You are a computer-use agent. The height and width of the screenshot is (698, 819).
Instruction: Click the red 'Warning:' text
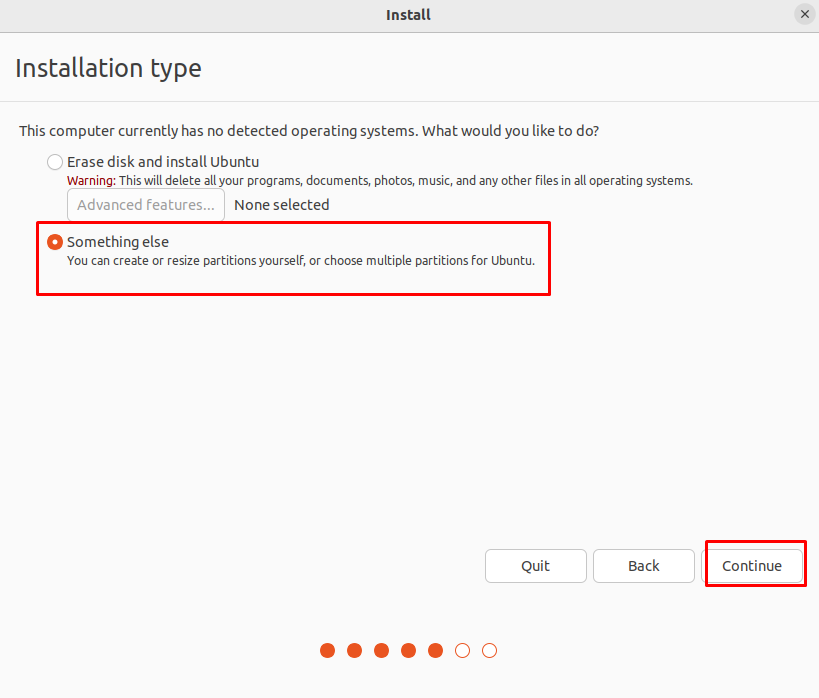coord(91,181)
